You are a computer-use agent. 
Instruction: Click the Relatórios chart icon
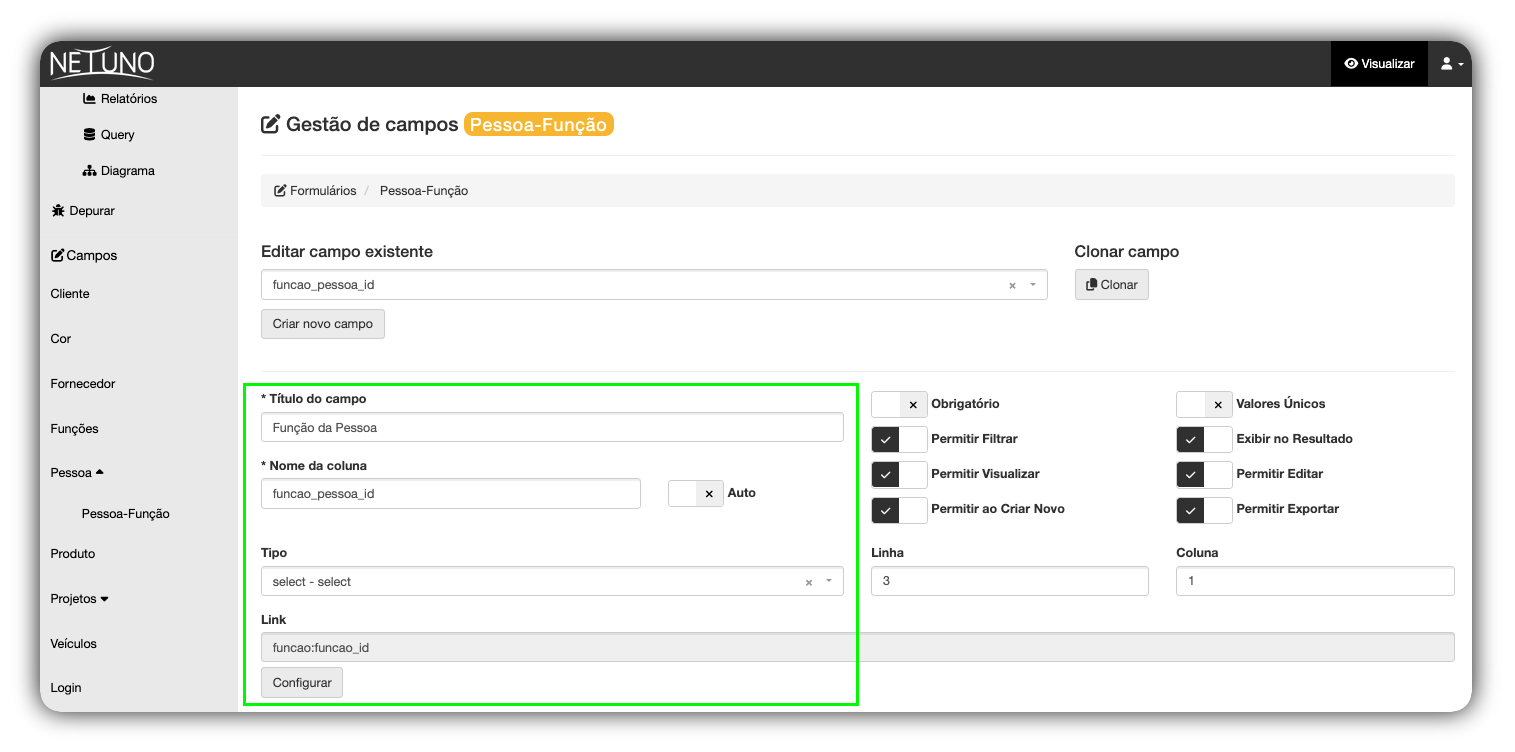[89, 99]
